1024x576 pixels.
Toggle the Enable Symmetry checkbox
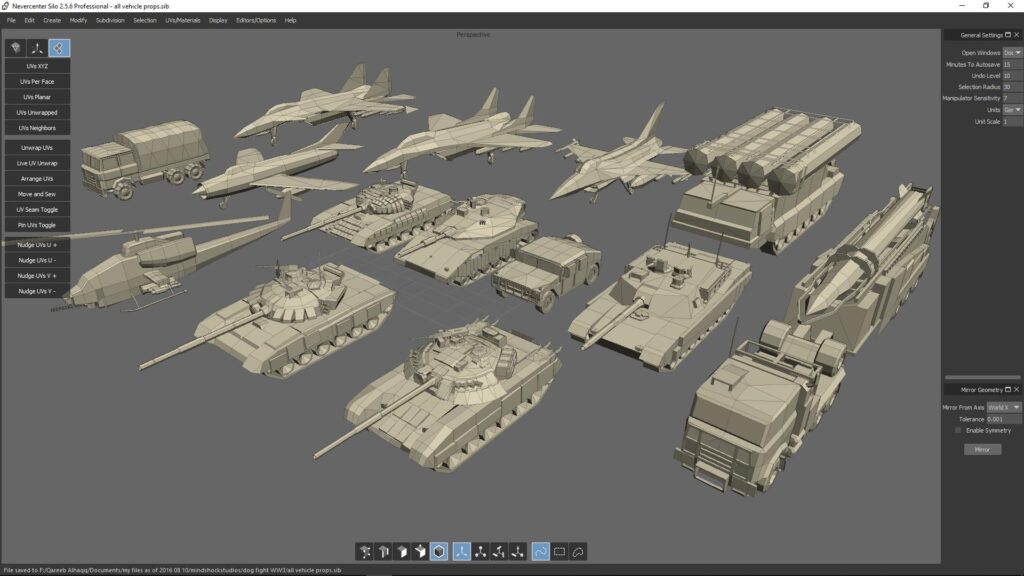pos(958,430)
